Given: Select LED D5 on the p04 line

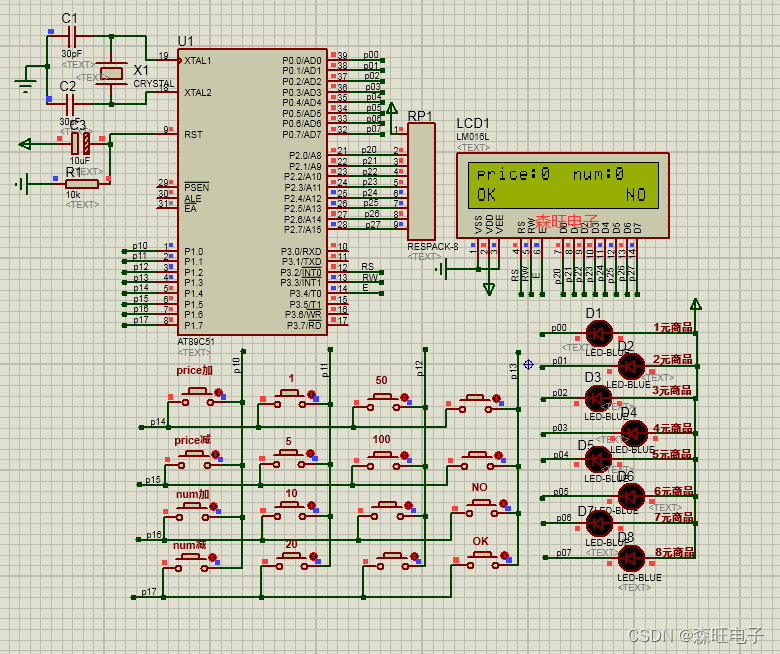Looking at the screenshot, I should (598, 460).
